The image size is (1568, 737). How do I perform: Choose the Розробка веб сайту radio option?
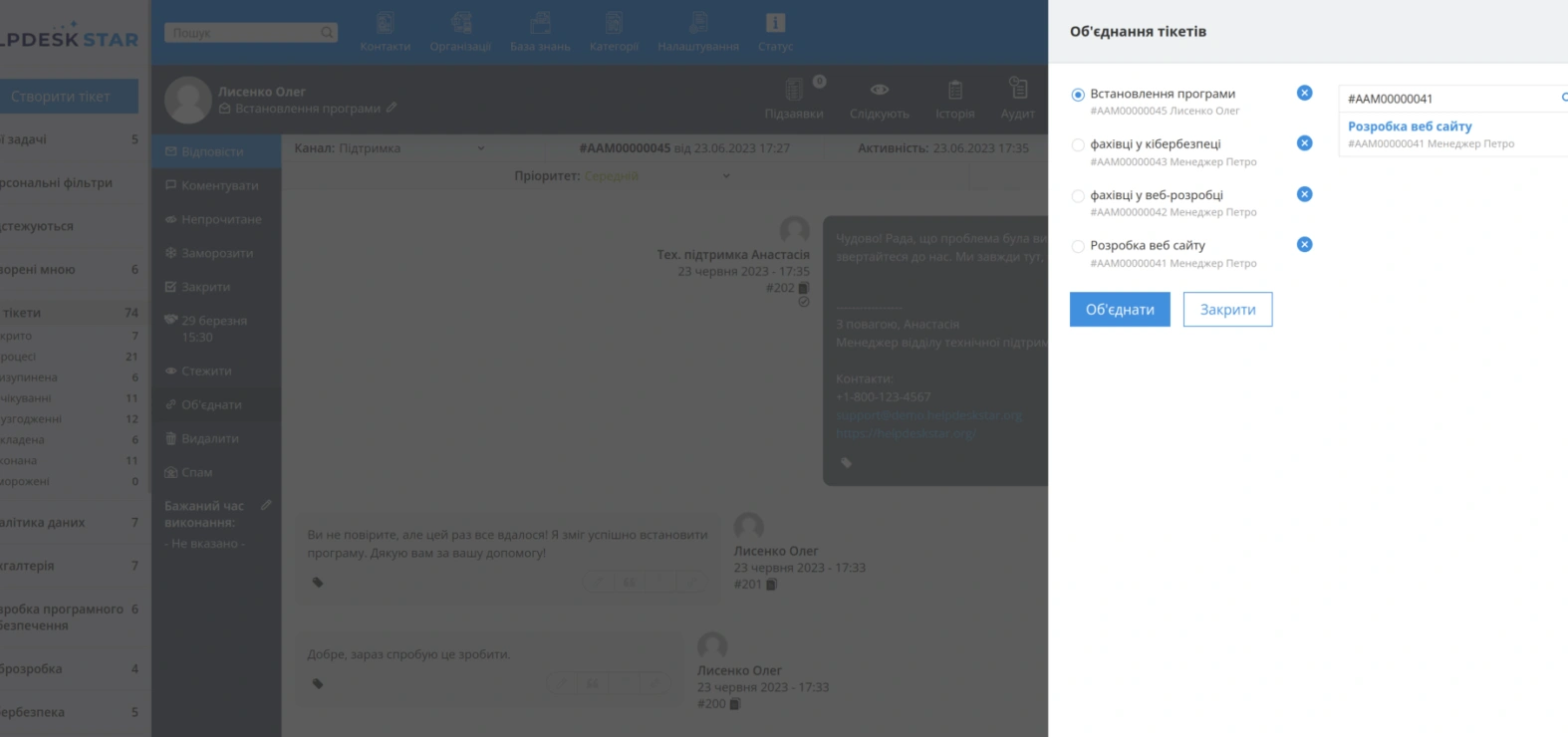[x=1078, y=246]
